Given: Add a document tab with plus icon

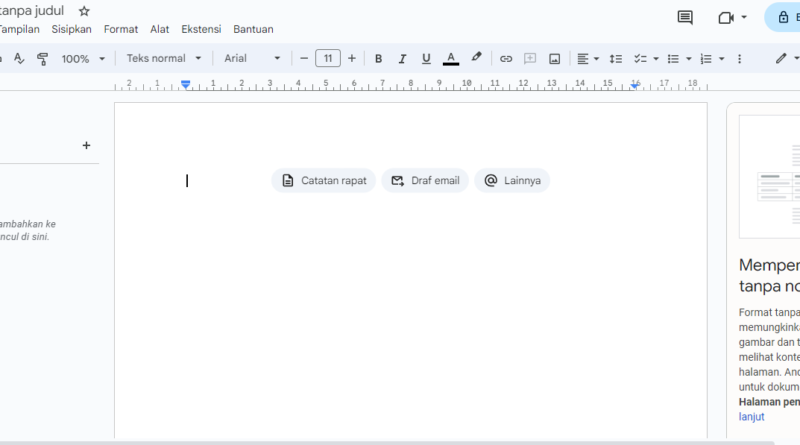Looking at the screenshot, I should click(x=86, y=145).
